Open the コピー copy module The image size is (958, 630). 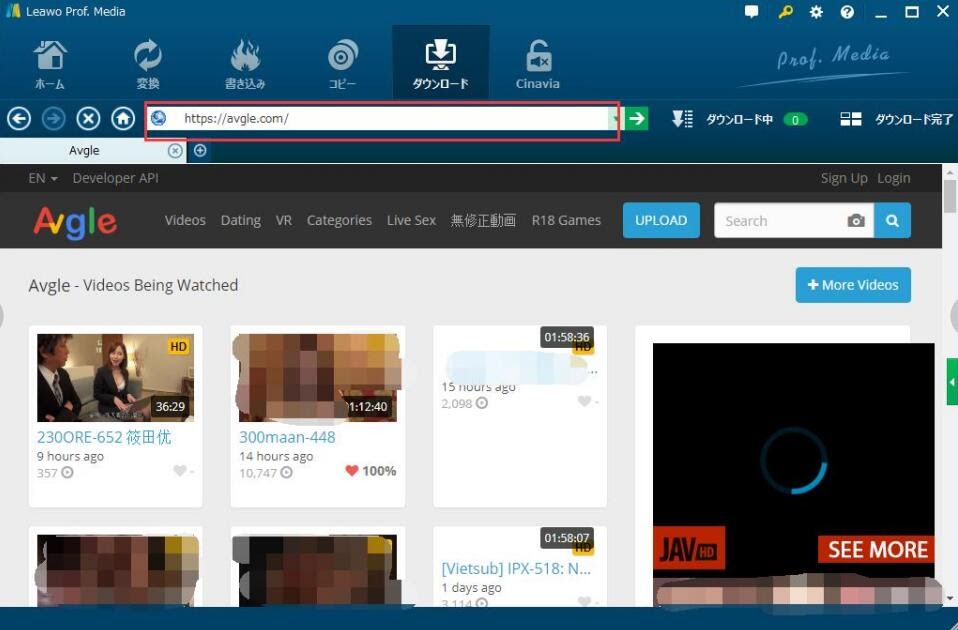pos(342,64)
